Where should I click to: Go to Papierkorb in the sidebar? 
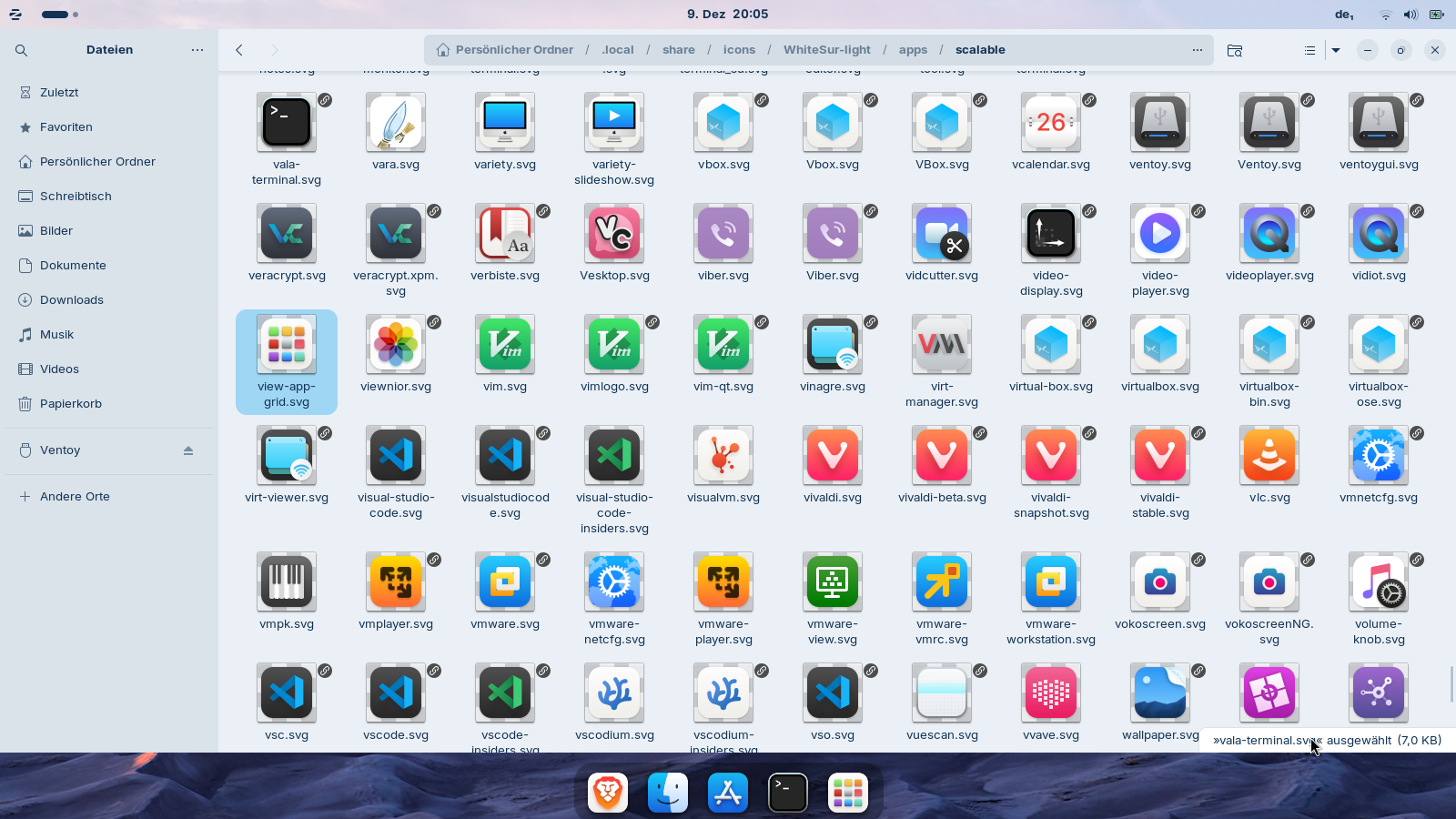click(71, 404)
